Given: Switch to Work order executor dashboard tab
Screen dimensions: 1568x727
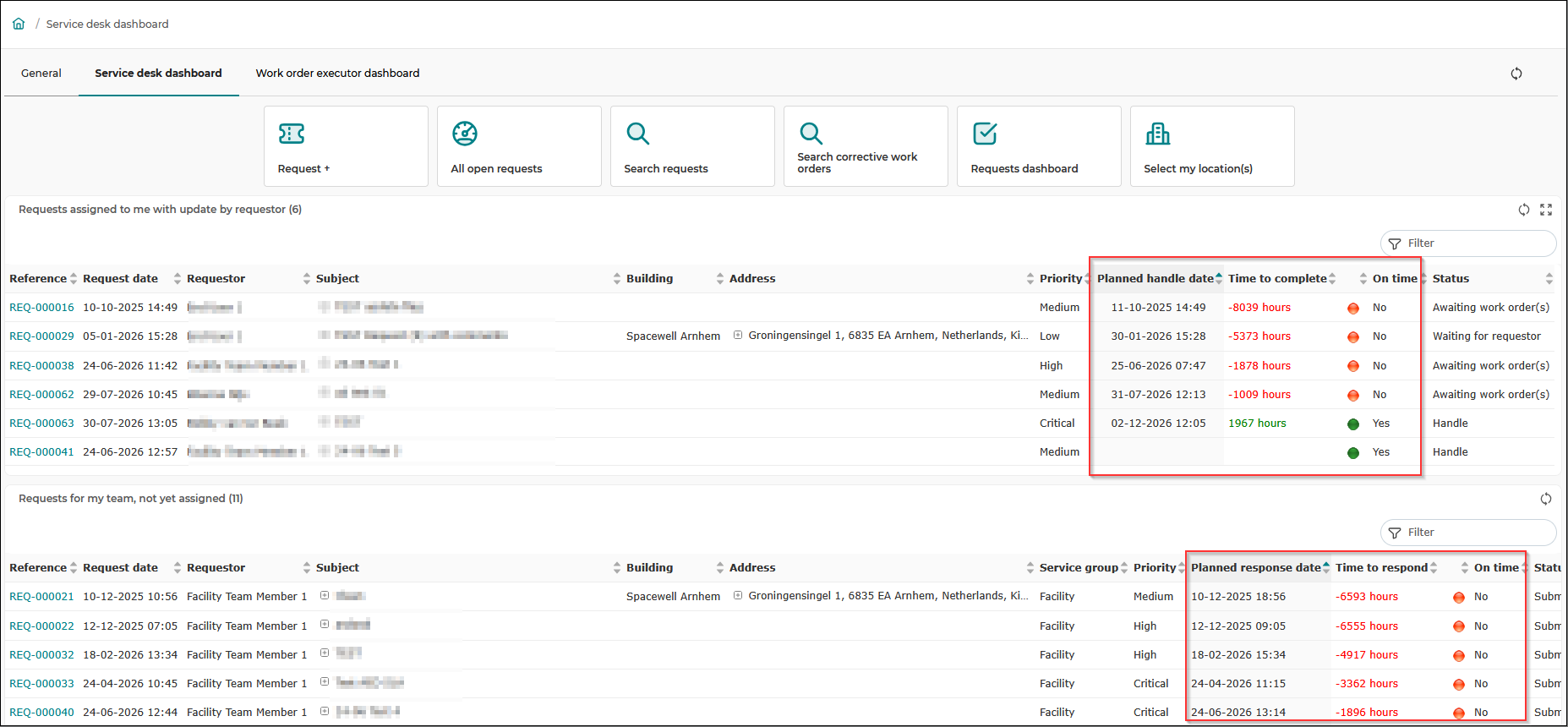Looking at the screenshot, I should [337, 74].
